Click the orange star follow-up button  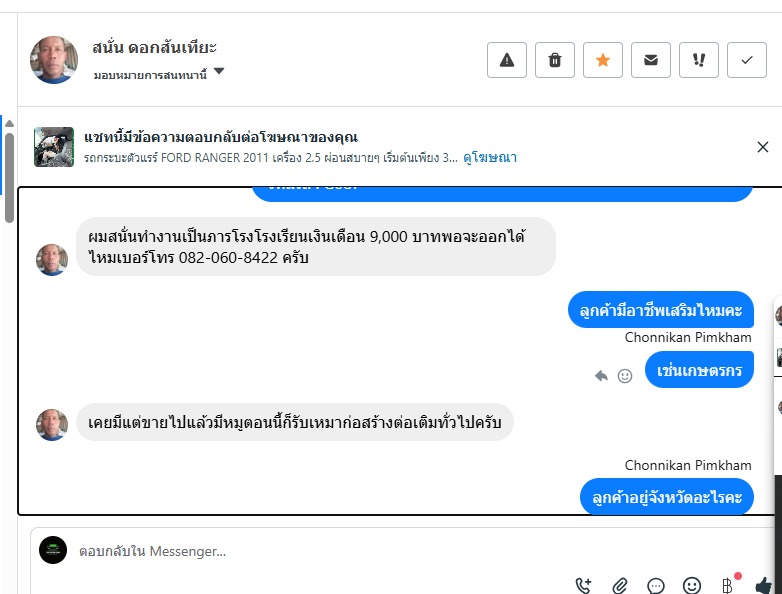(x=602, y=60)
